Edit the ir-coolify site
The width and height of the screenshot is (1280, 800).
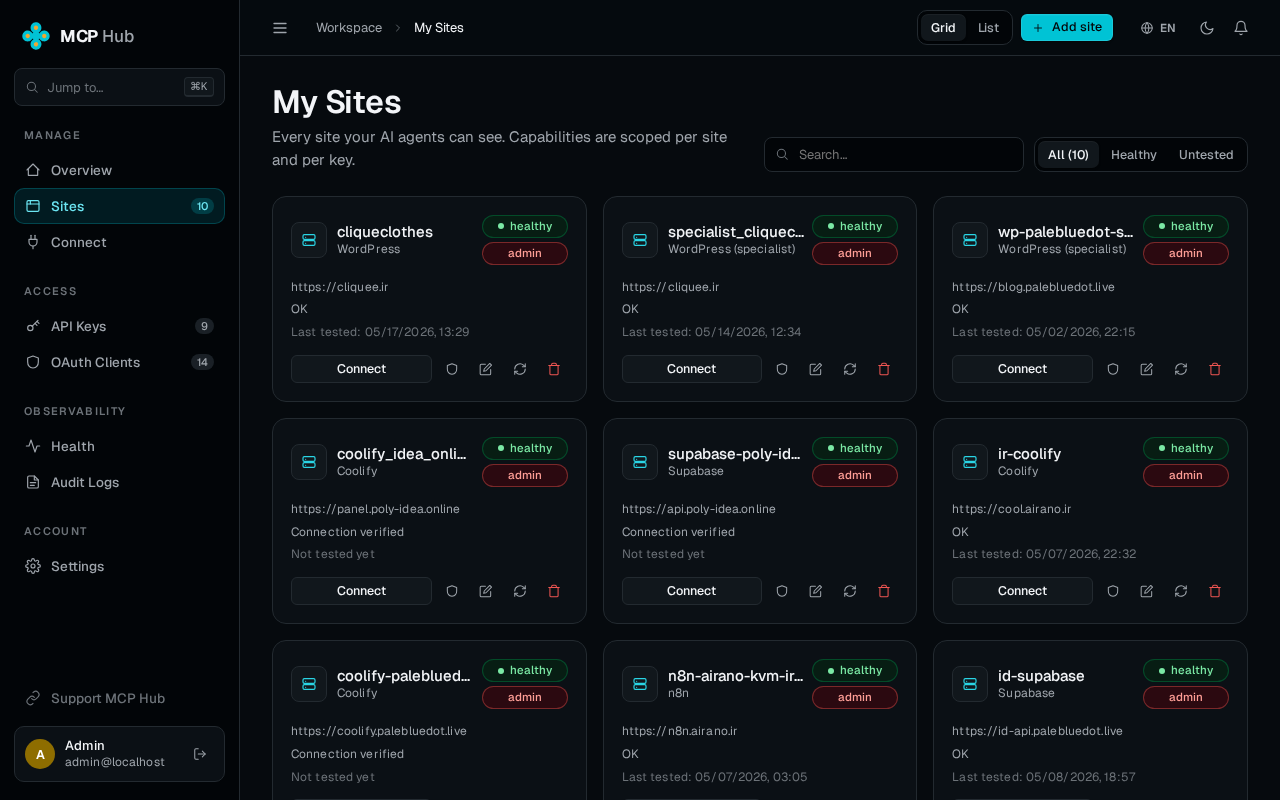pyautogui.click(x=1147, y=591)
